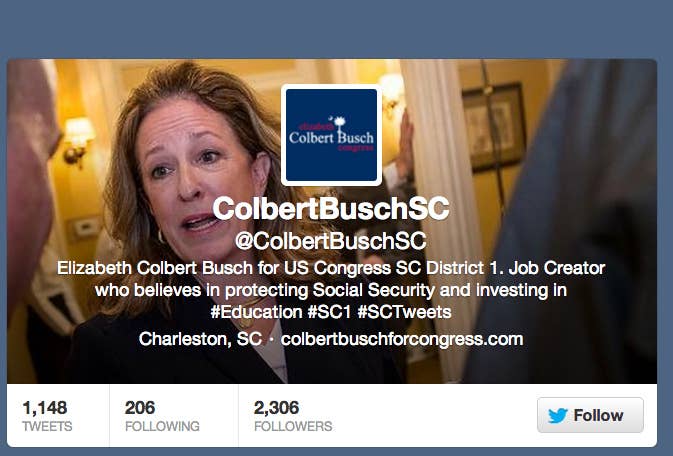Open the Colbert Busch campaign logo avatar
Viewport: 673px width, 456px height.
[331, 135]
